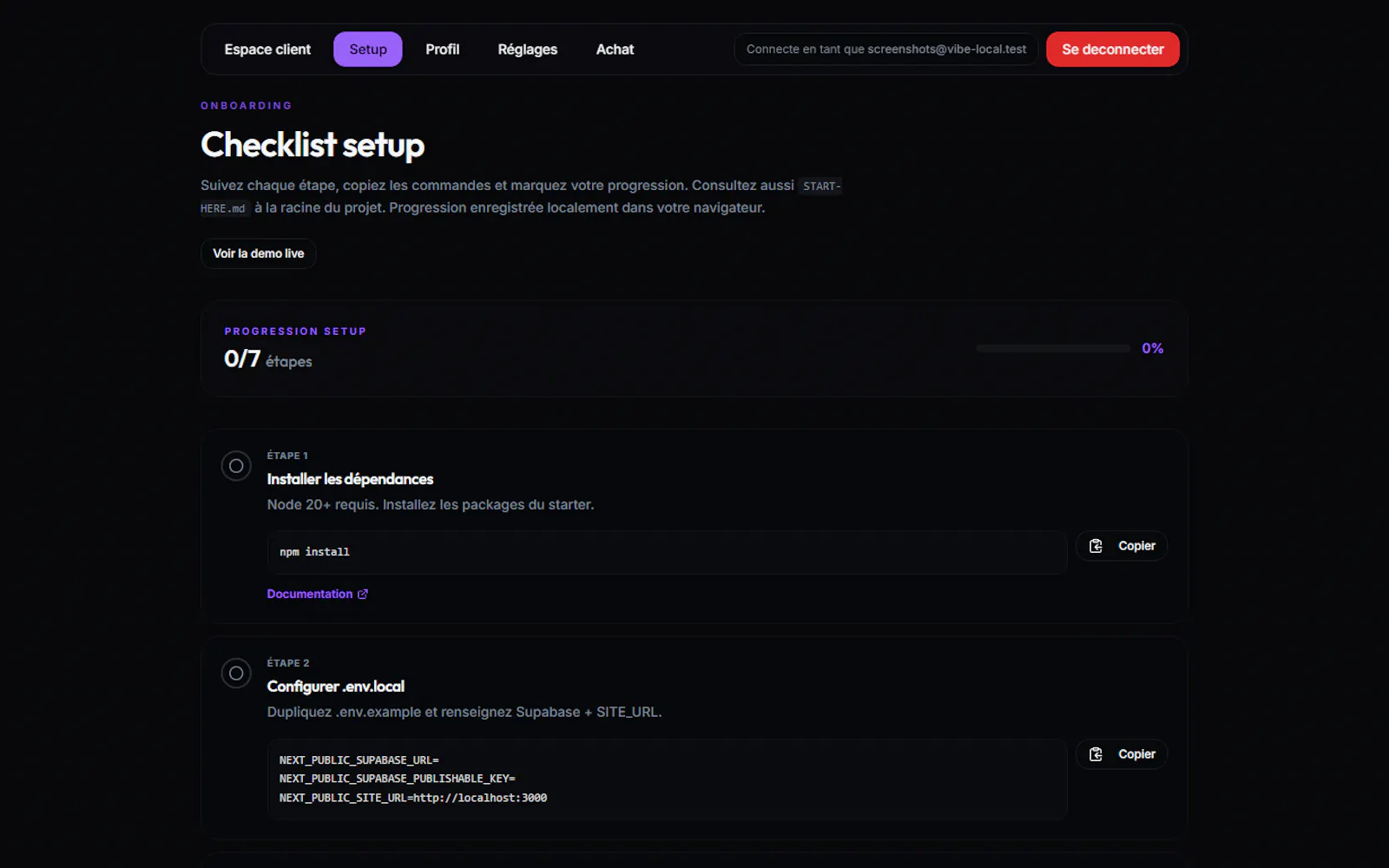Click the NEXT_PUBLIC_SUPABASE_PUBLISHABLE_KEY line
The width and height of the screenshot is (1389, 868).
point(398,779)
